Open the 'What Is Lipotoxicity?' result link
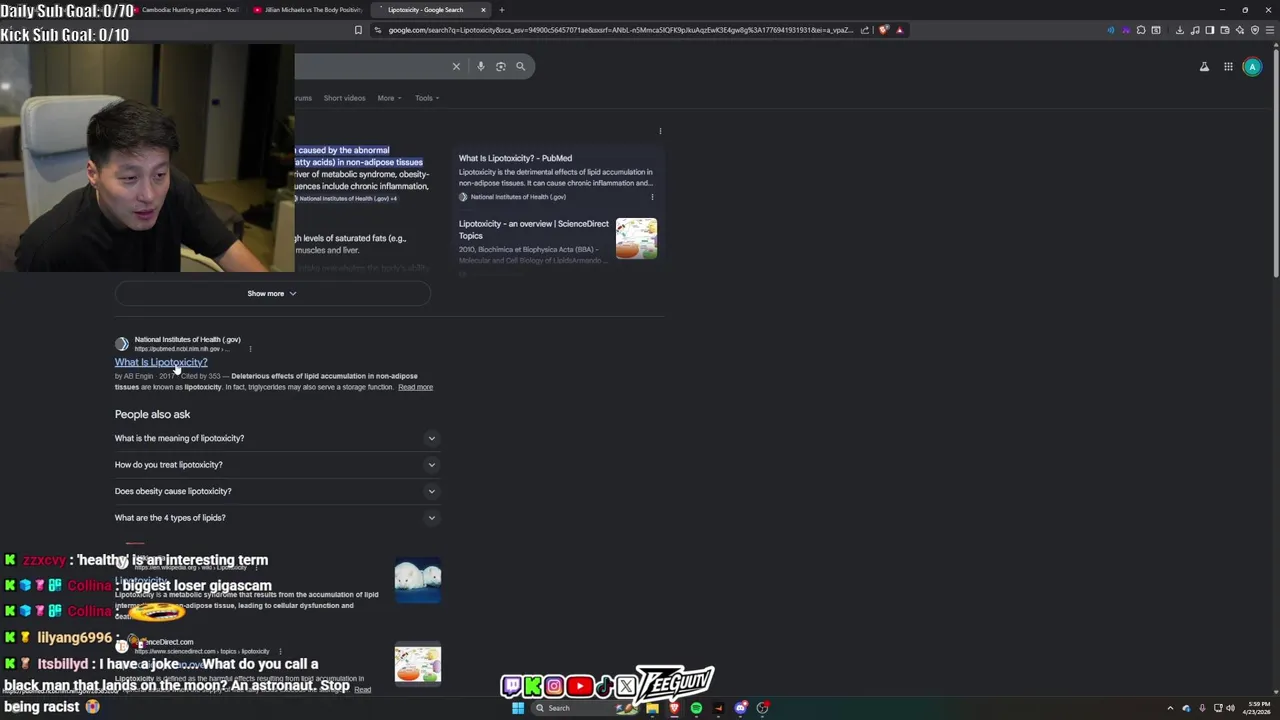 tap(161, 362)
